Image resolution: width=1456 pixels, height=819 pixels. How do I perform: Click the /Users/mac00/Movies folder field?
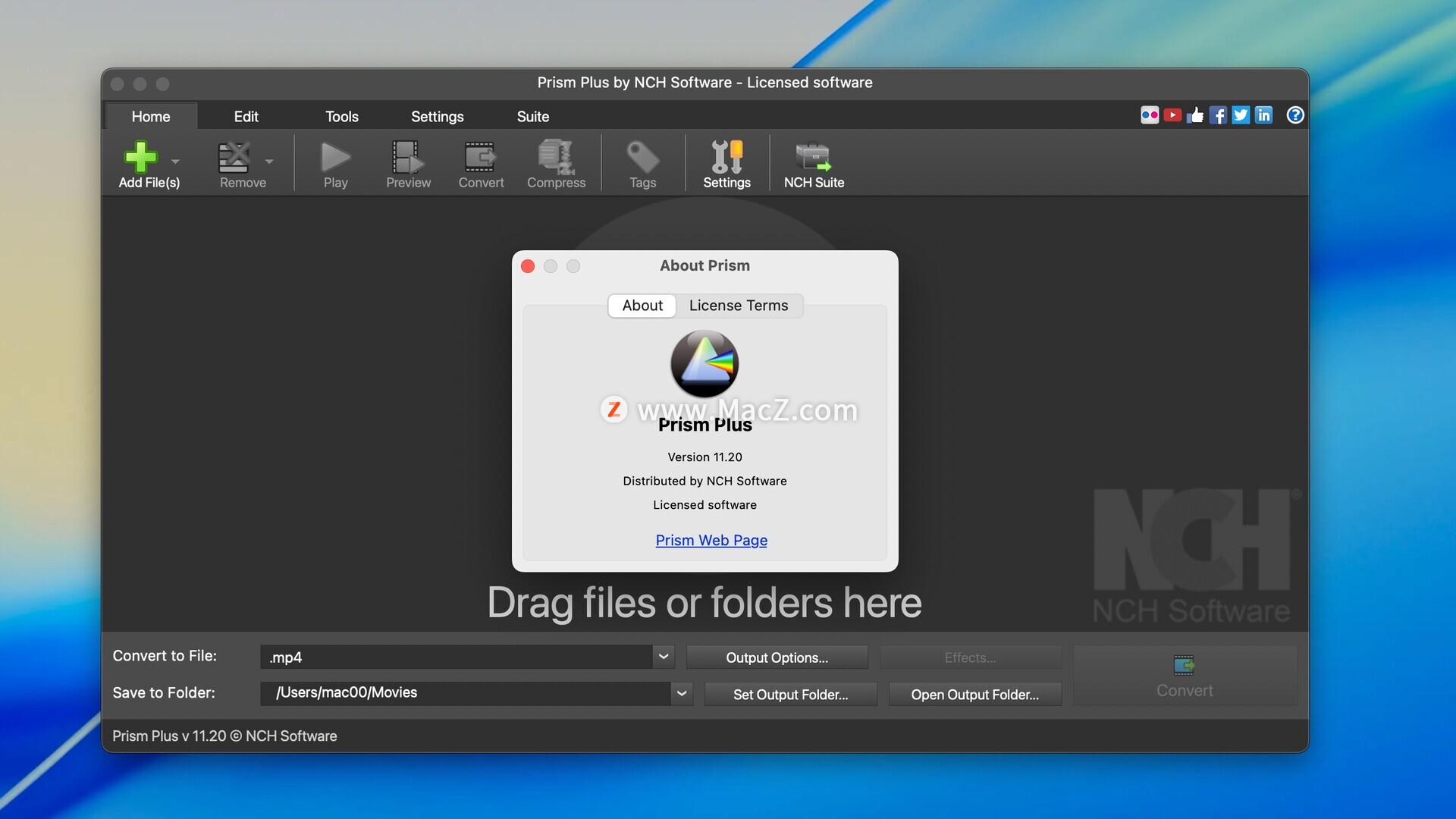point(465,693)
